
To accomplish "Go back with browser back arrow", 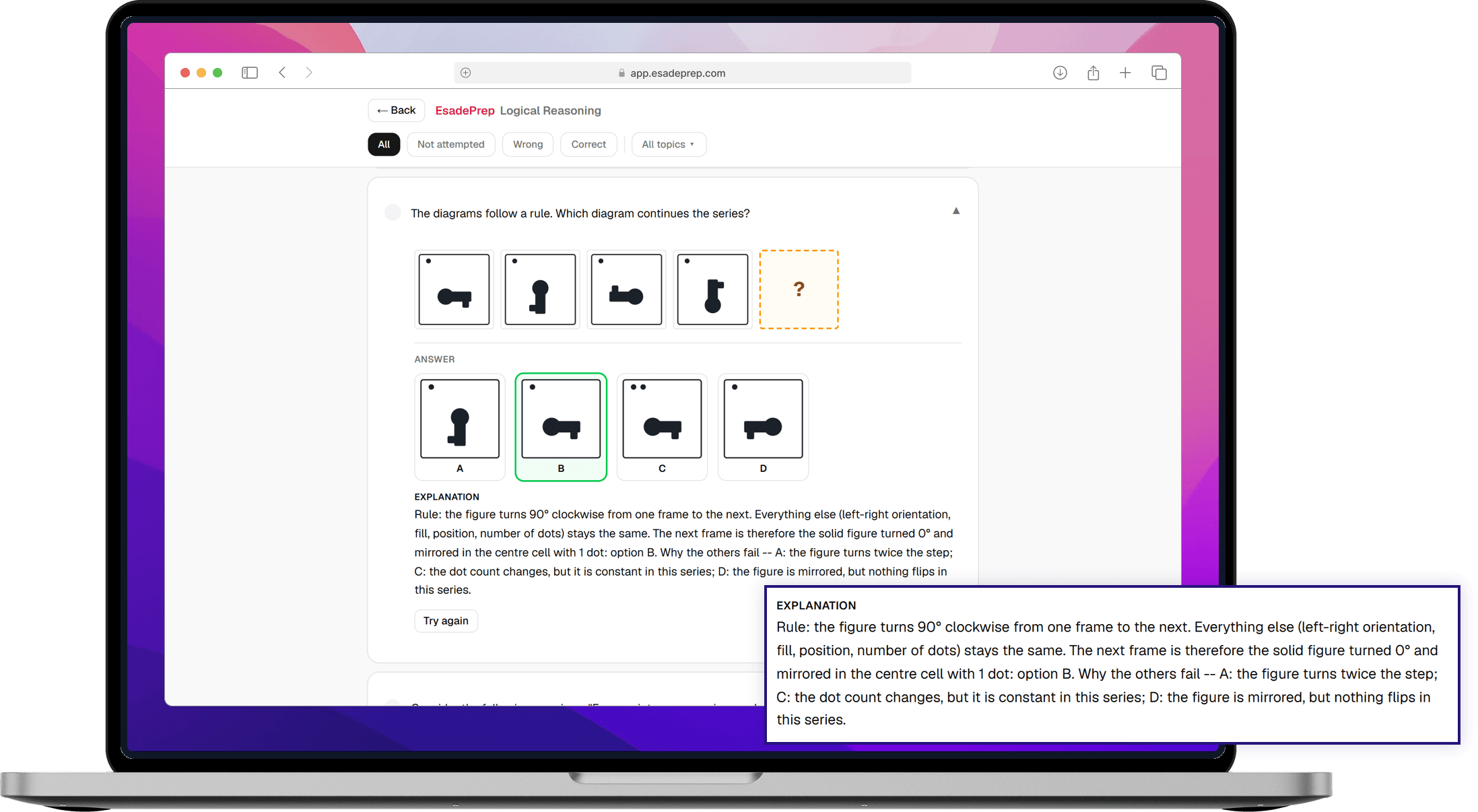I will (282, 73).
